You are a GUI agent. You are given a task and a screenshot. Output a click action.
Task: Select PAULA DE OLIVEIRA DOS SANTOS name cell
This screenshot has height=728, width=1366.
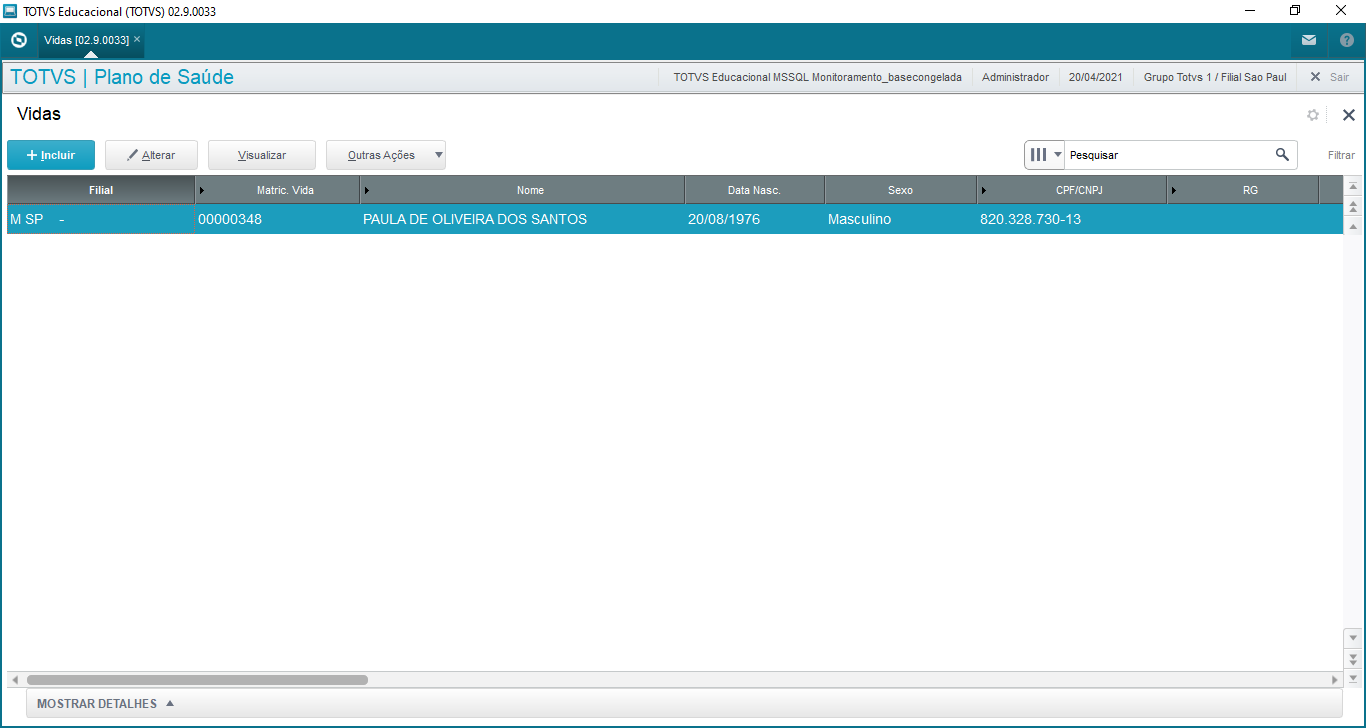(x=522, y=219)
